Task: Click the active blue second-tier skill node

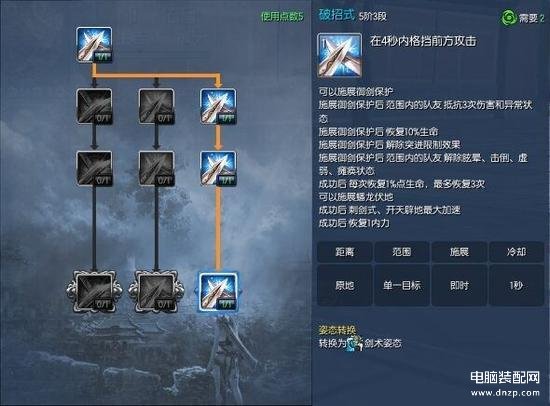Action: pos(218,107)
